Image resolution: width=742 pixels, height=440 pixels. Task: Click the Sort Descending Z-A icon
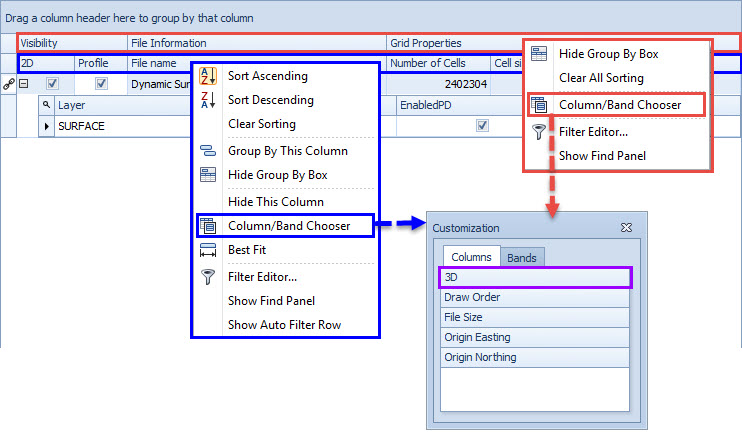pyautogui.click(x=208, y=100)
